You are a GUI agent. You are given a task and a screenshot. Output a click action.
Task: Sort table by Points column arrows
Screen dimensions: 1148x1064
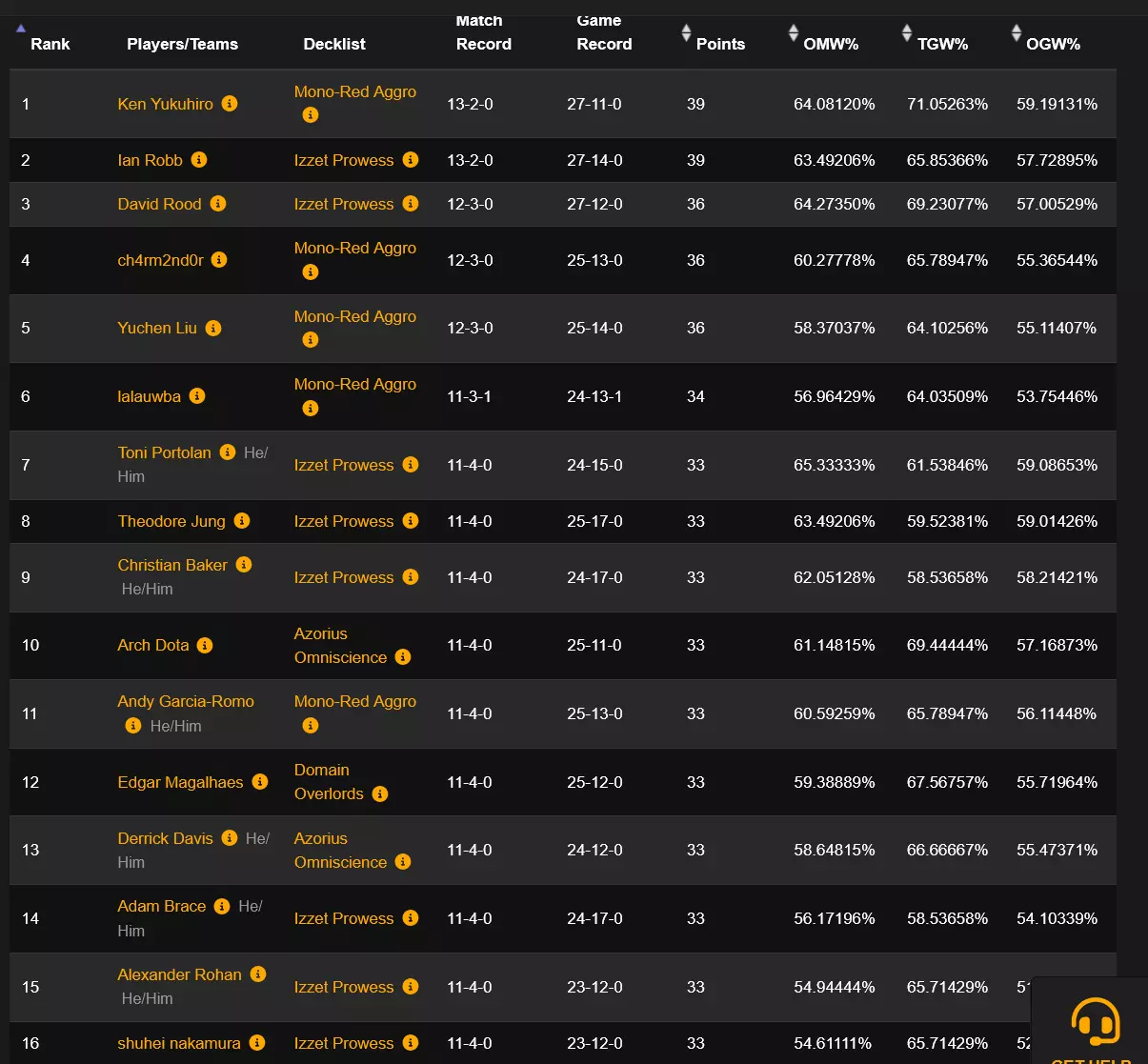coord(686,33)
